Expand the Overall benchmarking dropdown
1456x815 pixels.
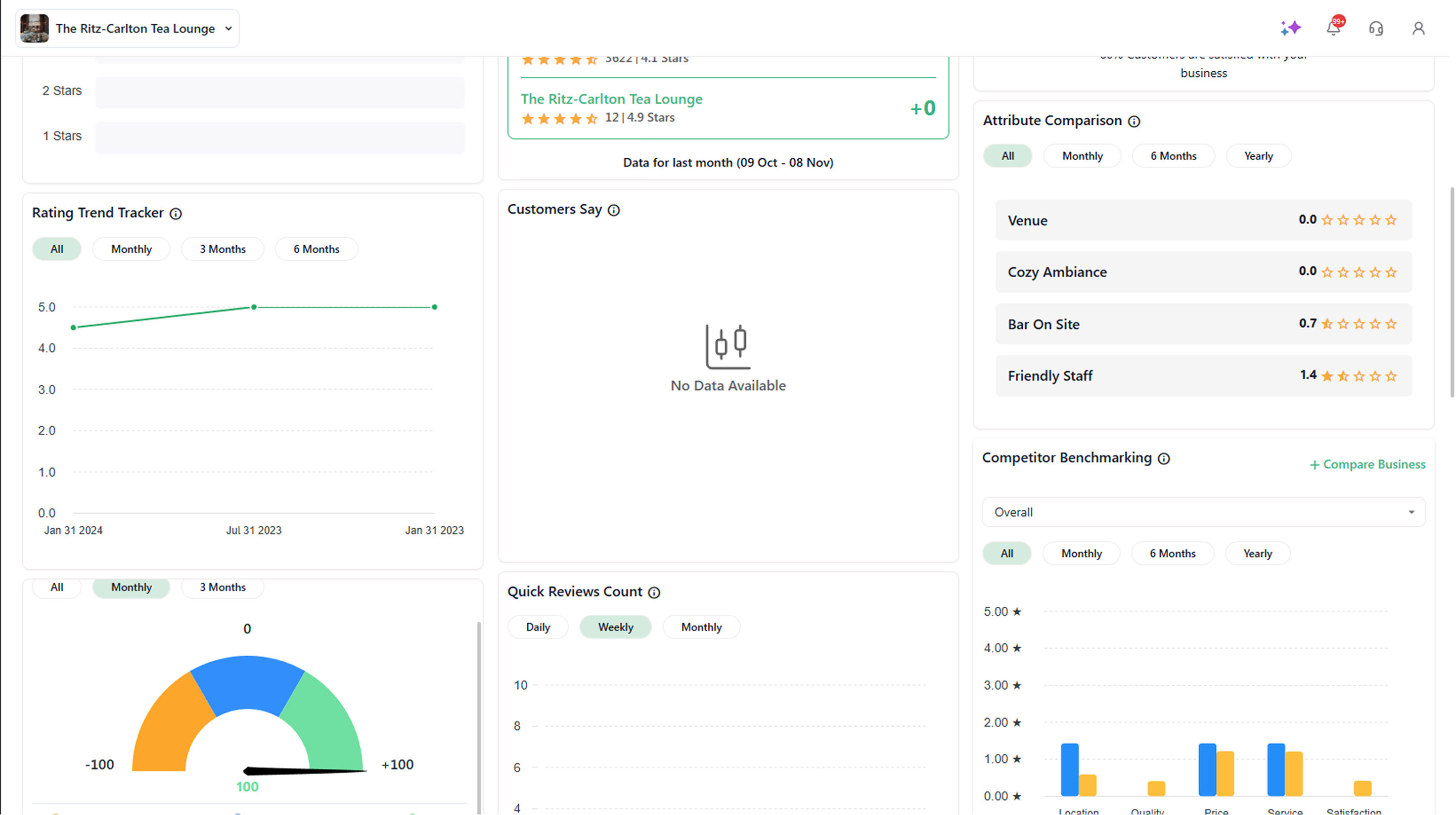[x=1203, y=512]
